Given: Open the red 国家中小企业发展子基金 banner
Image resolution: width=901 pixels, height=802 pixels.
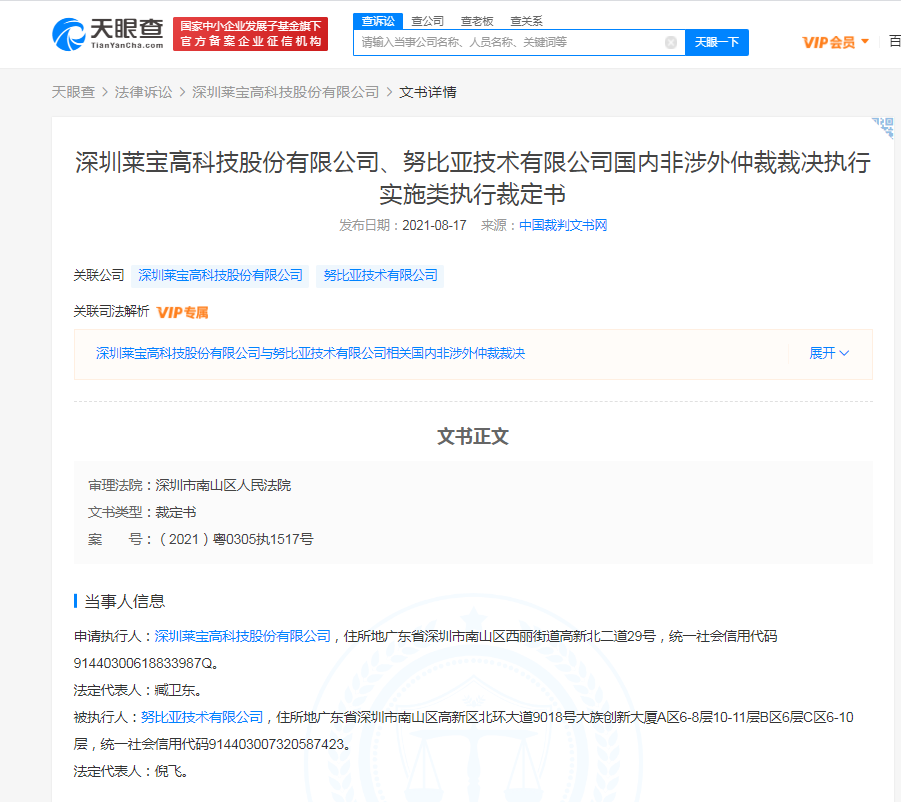Looking at the screenshot, I should [251, 34].
